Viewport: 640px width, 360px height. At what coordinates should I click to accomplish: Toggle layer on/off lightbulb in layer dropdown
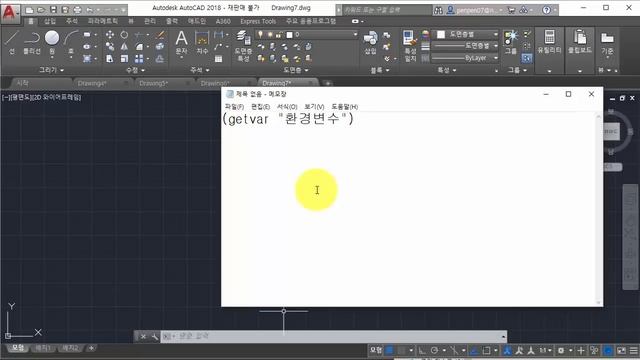click(260, 35)
